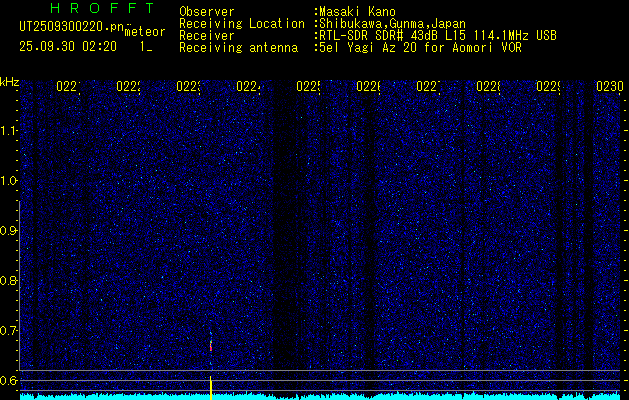This screenshot has height=400, width=629.
Task: Click the 0223 time axis label
Action: click(x=188, y=86)
